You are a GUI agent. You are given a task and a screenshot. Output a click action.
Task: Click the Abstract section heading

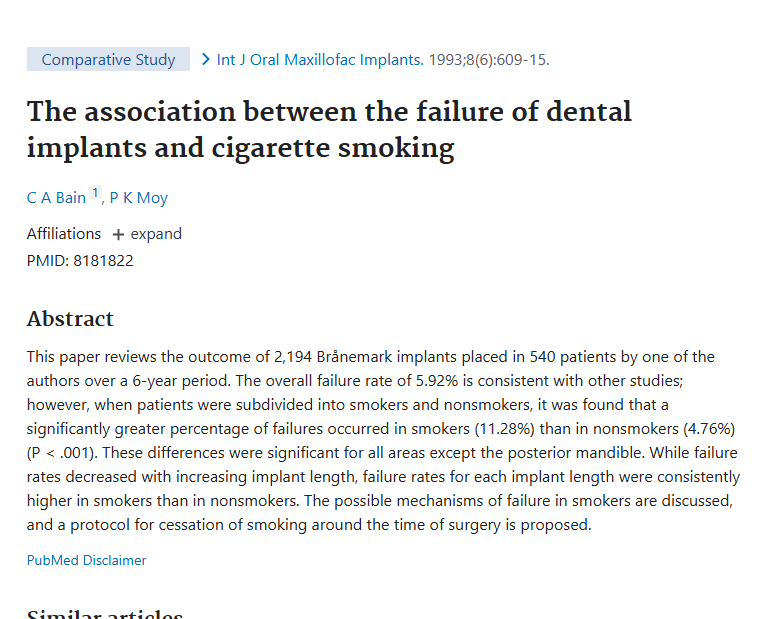(x=70, y=318)
